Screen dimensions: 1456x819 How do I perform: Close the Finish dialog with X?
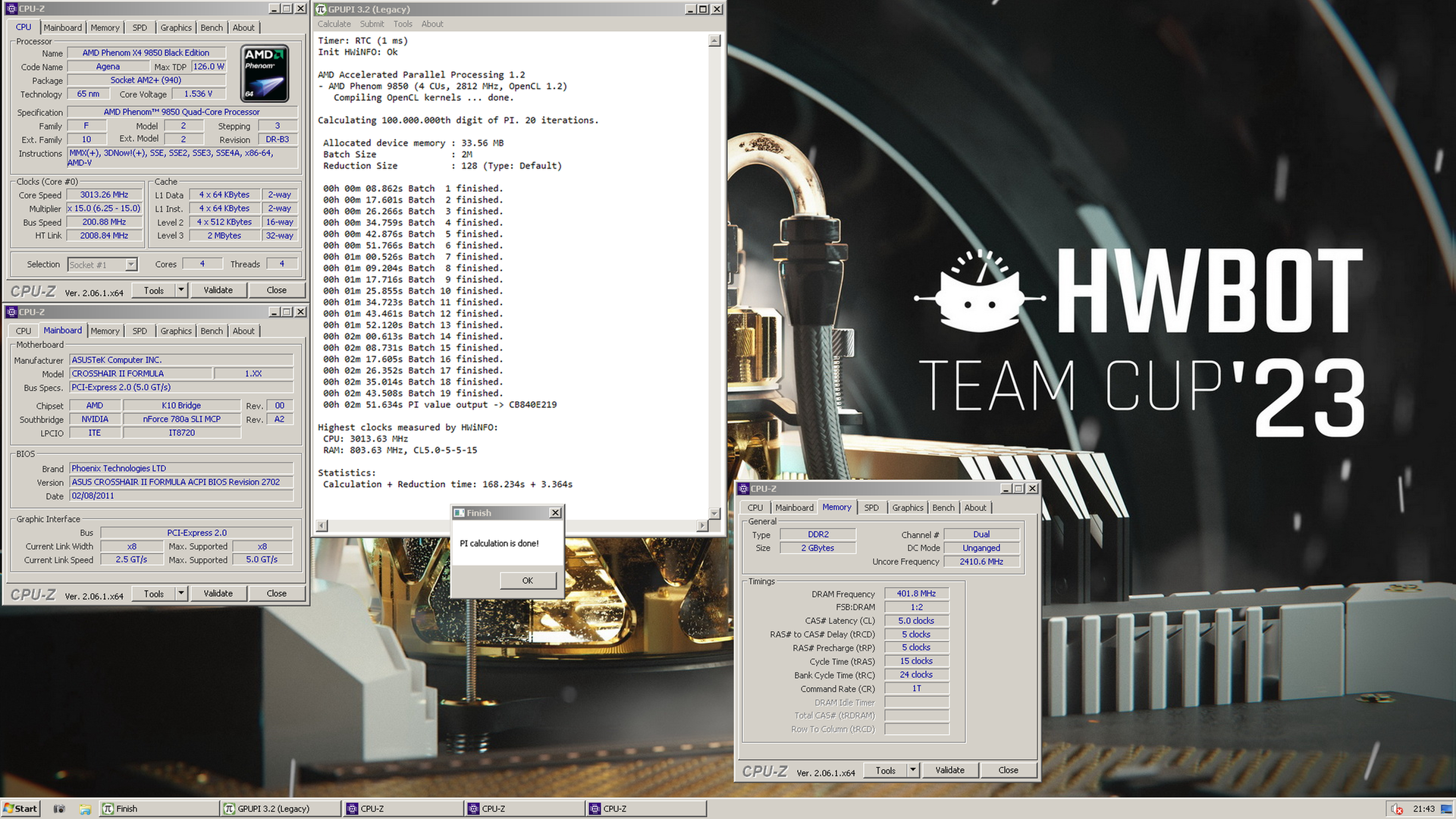pos(555,513)
